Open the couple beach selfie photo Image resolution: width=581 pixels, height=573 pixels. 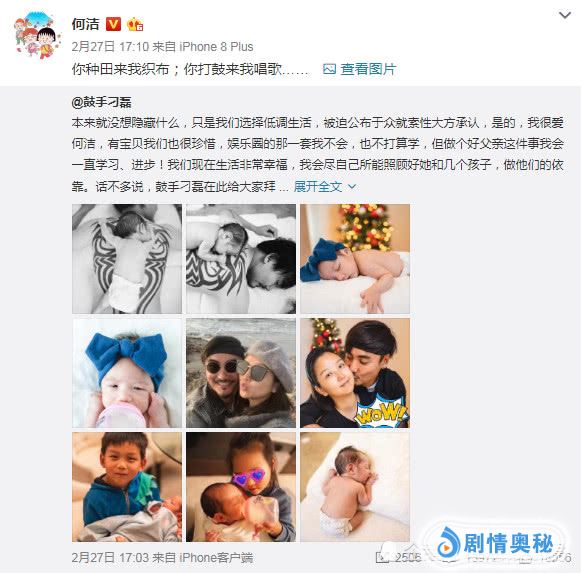click(x=241, y=373)
